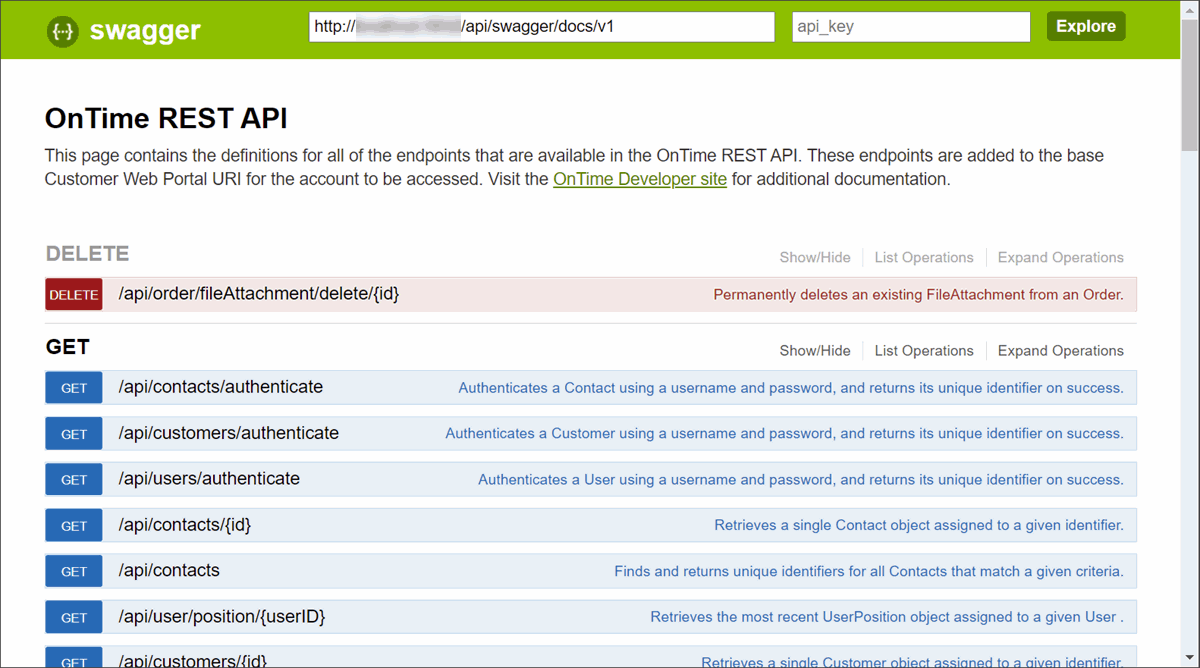
Task: Click the GET badge for /api/contacts/{id}
Action: pyautogui.click(x=74, y=526)
